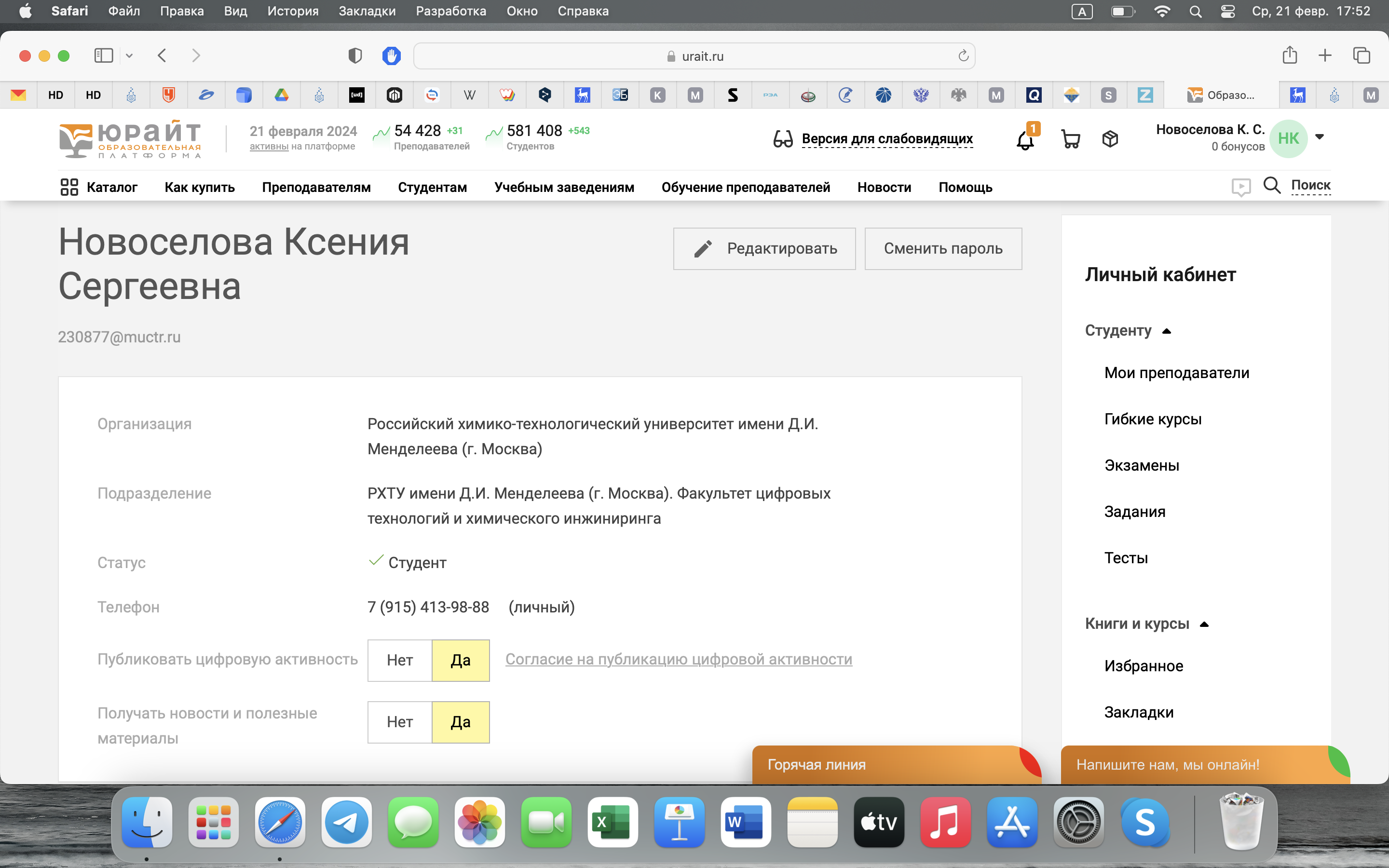Screen dimensions: 1389x868
Task: Launch Excel from the Dock
Action: 613,822
